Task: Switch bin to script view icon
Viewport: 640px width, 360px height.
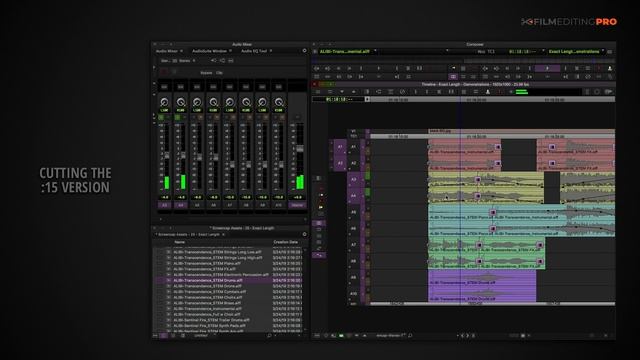Action: [x=182, y=336]
